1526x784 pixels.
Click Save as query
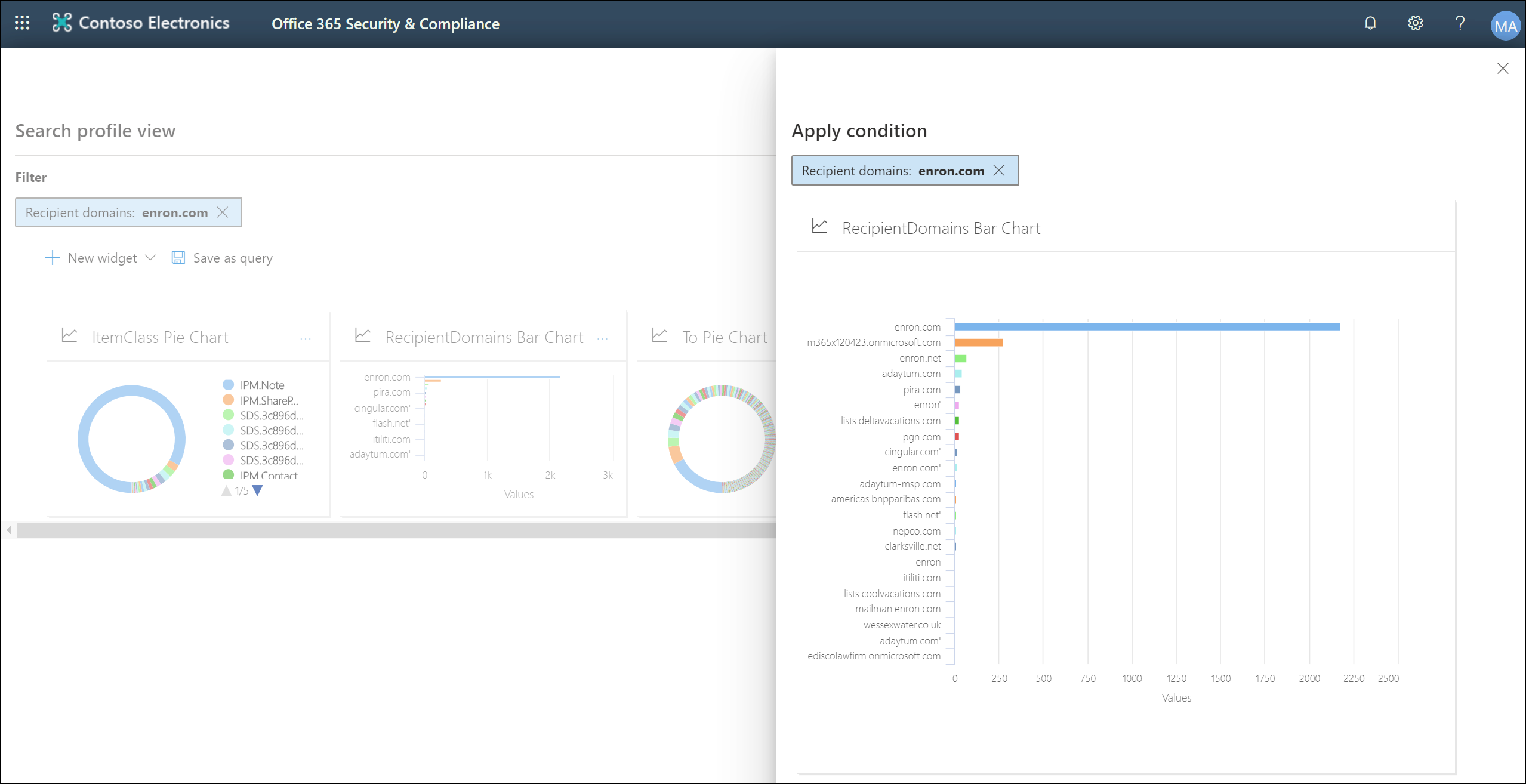233,258
